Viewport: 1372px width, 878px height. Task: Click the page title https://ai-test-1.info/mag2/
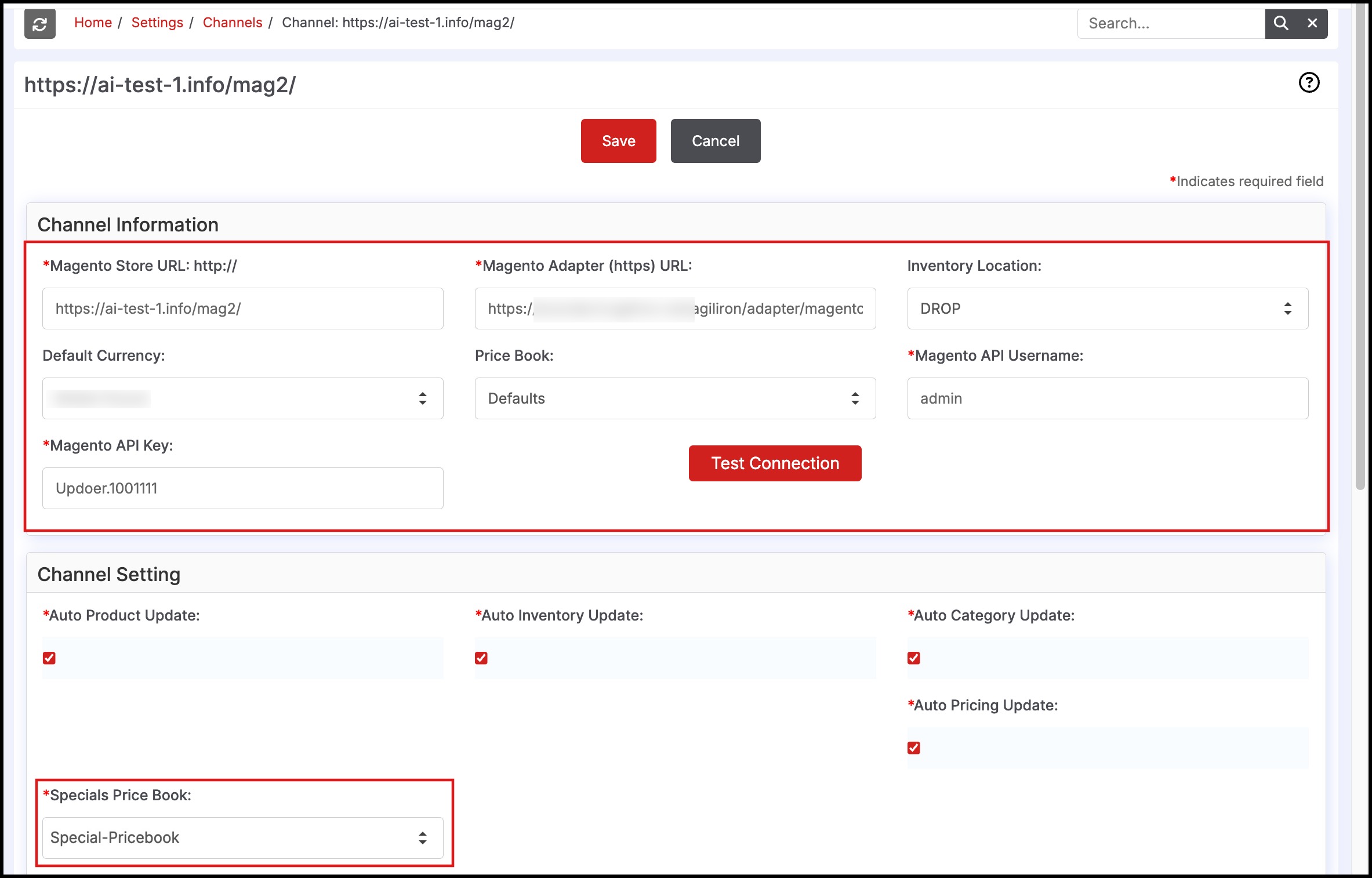(x=160, y=85)
